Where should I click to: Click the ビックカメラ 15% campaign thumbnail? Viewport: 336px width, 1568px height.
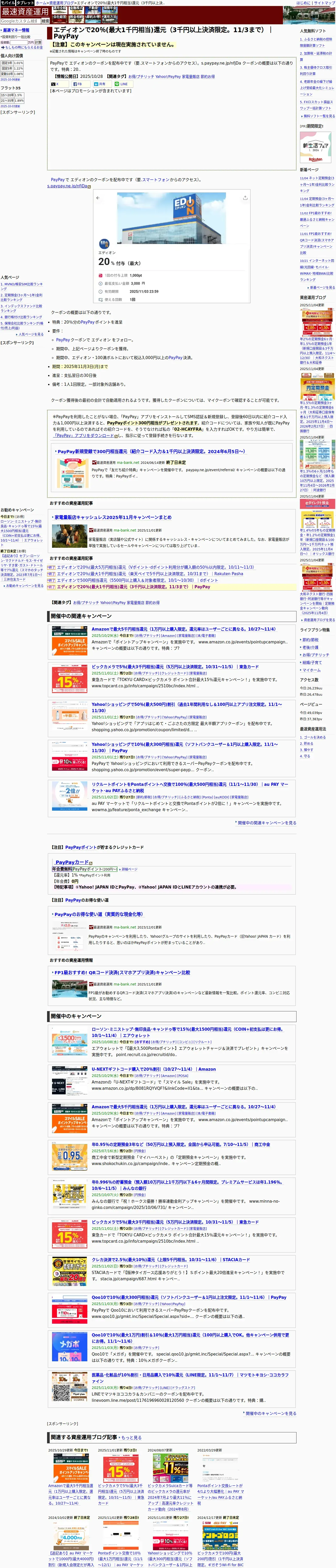point(69,679)
